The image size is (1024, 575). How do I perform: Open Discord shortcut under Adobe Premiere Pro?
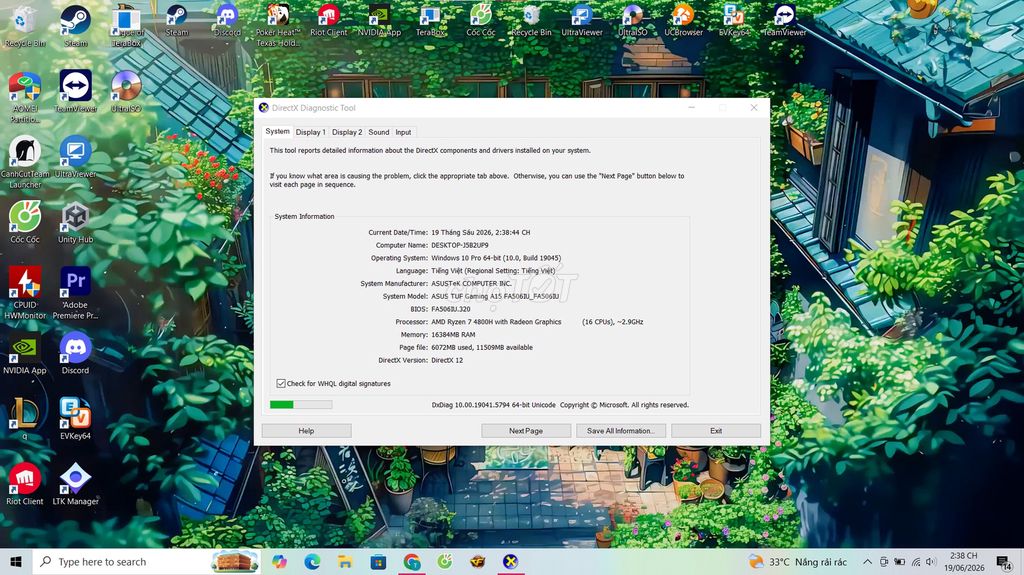(75, 353)
